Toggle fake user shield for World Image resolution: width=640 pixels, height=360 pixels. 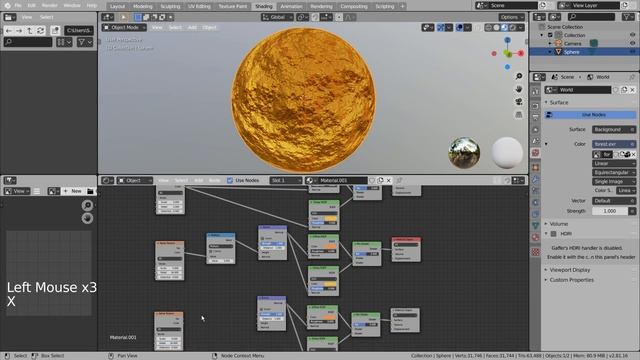[x=616, y=90]
